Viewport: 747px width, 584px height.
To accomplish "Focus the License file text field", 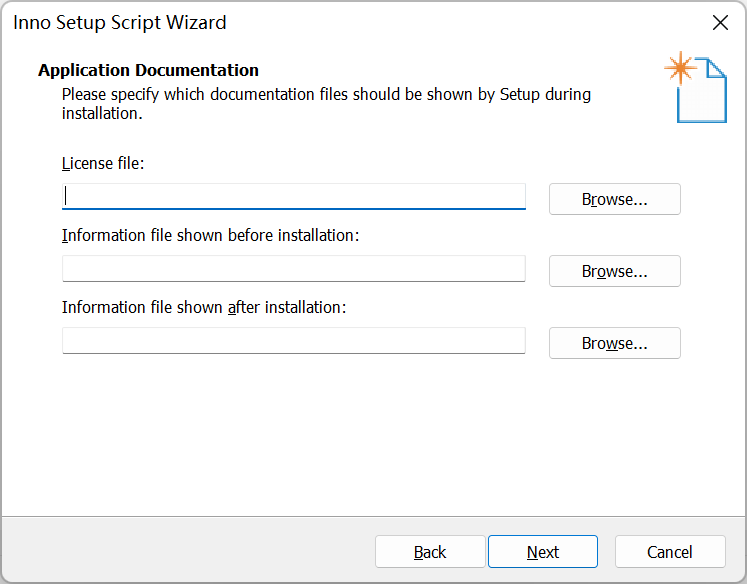I will (x=293, y=196).
